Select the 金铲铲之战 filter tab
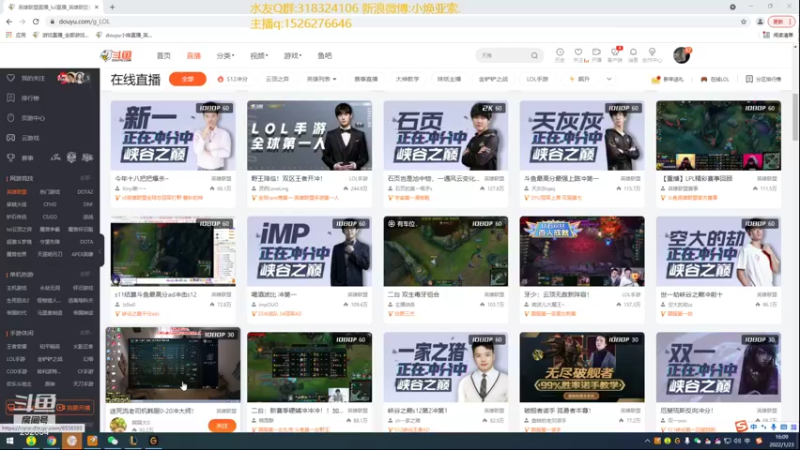 pos(493,79)
